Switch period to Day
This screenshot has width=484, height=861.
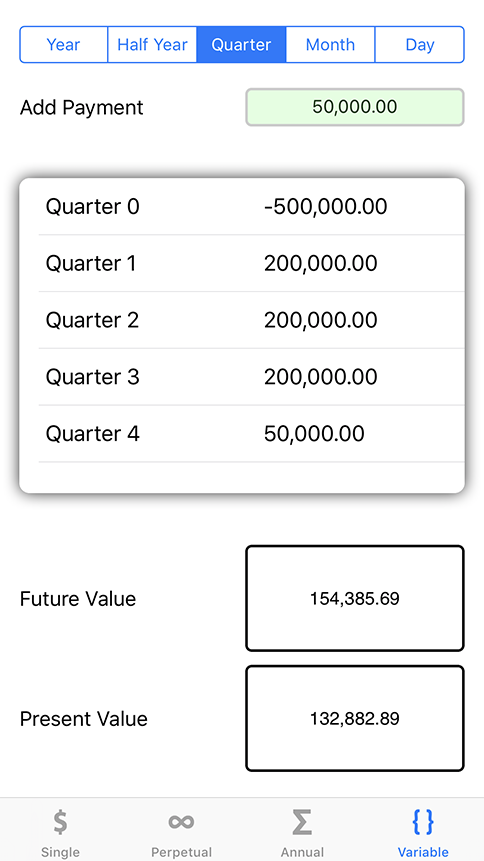coord(420,44)
